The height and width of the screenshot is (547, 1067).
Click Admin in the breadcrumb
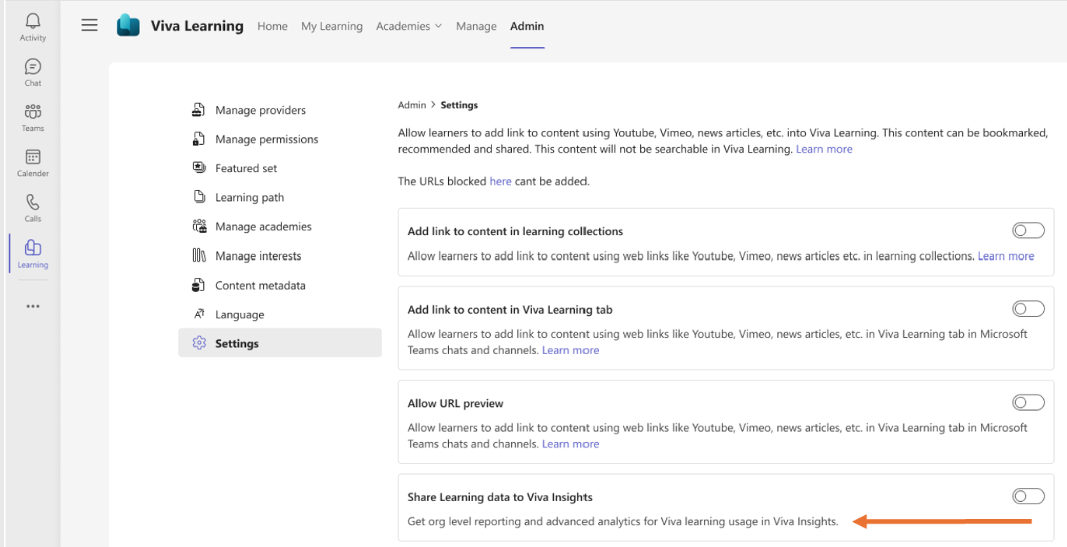pyautogui.click(x=412, y=105)
